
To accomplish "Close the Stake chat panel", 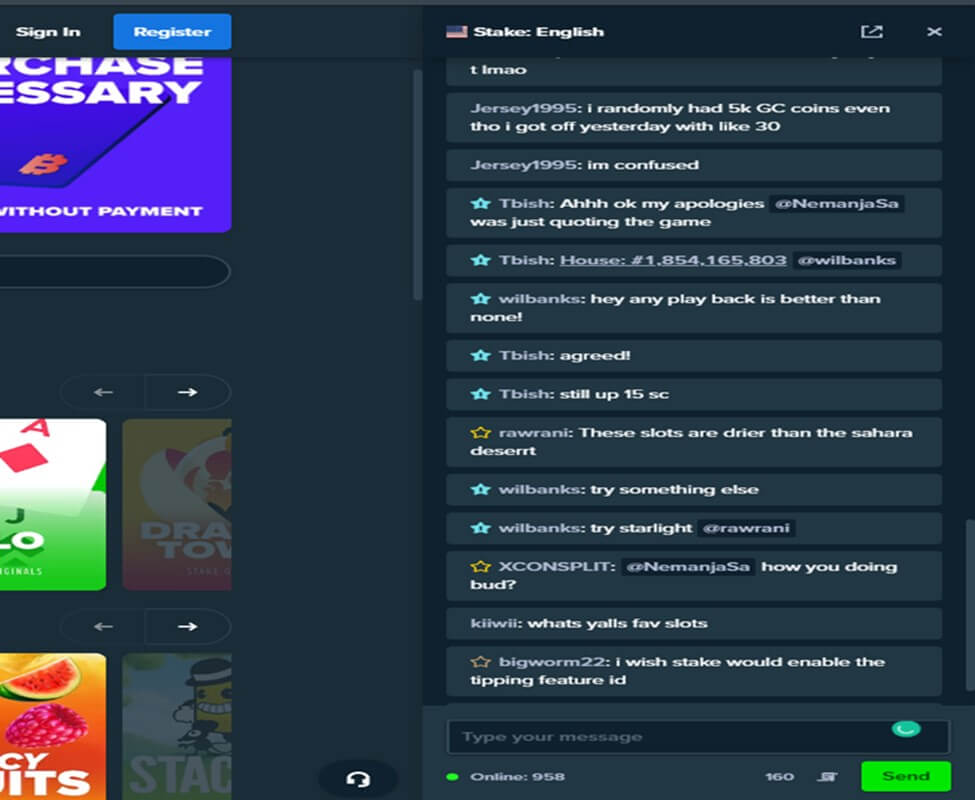I will coord(934,32).
